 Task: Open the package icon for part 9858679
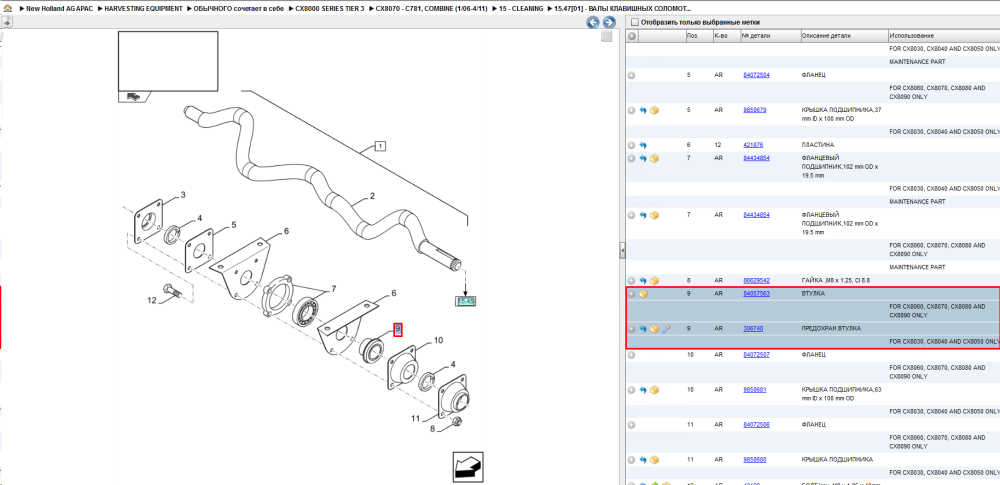coord(654,110)
